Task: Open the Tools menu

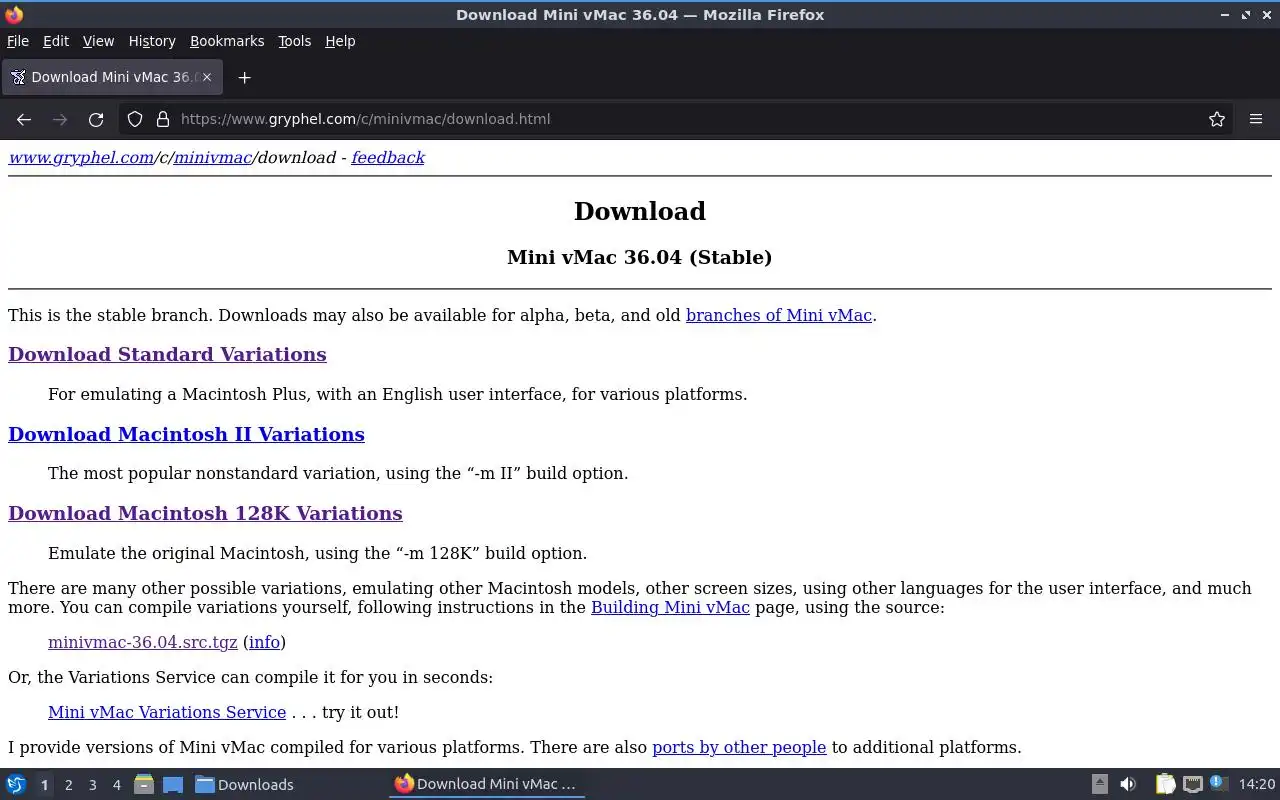Action: click(x=294, y=41)
